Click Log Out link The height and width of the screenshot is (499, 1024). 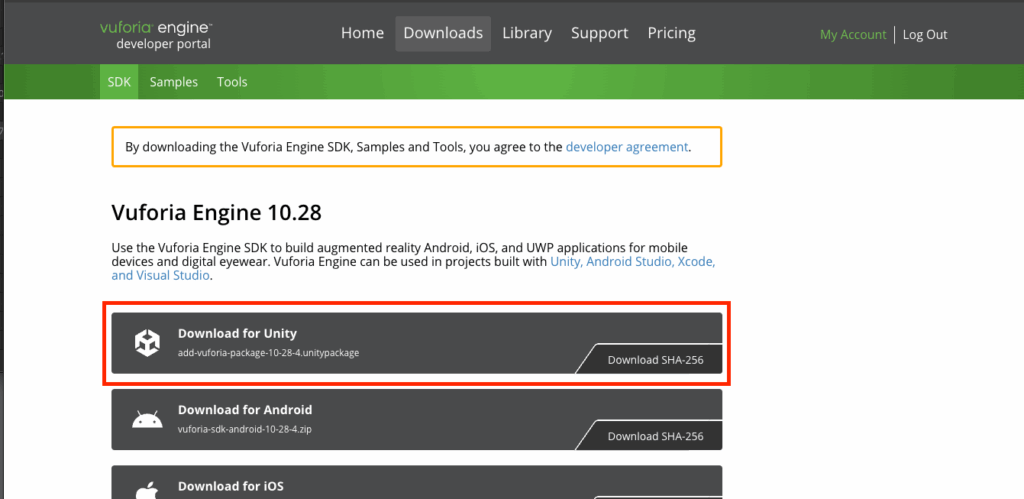pos(925,35)
